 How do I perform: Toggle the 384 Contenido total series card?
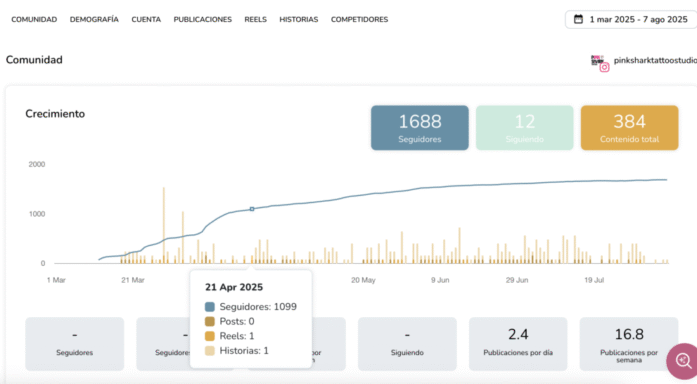click(629, 128)
